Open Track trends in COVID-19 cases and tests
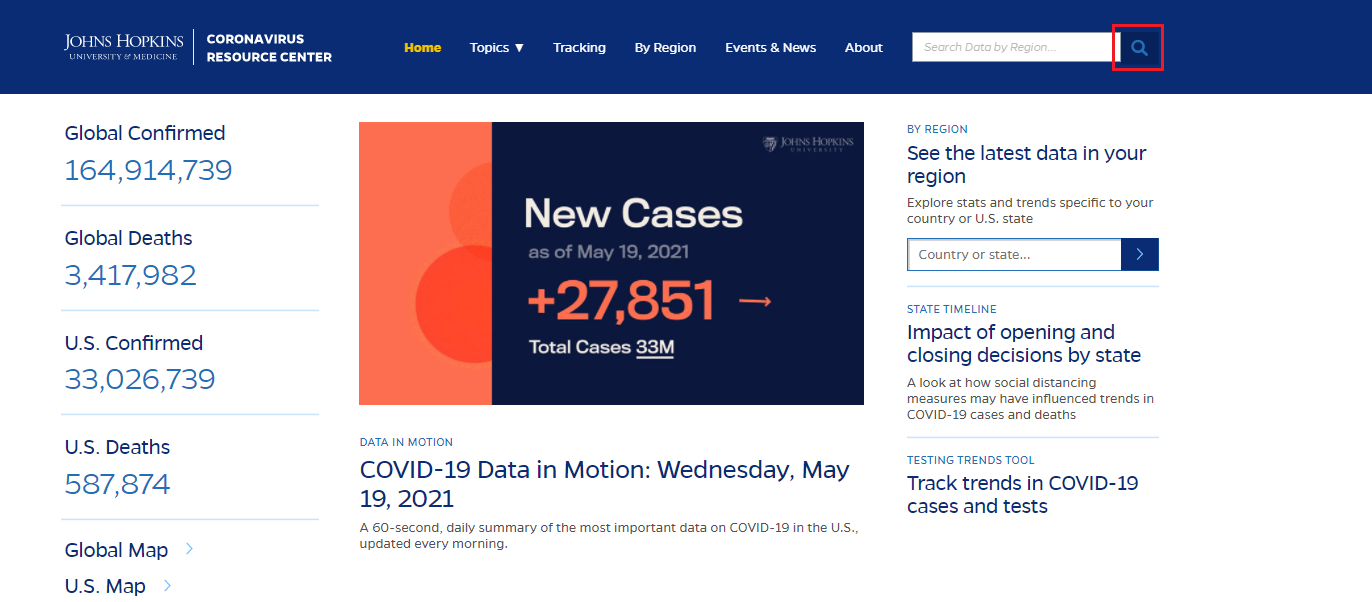Viewport: 1372px width, 602px height. (x=1023, y=494)
